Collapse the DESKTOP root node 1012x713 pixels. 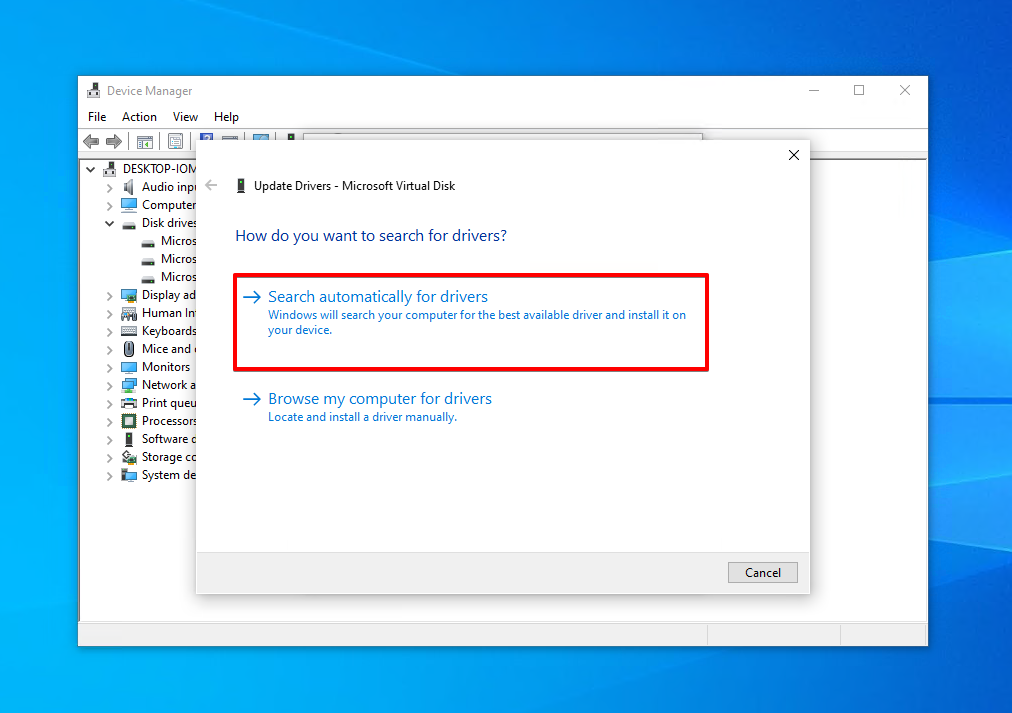point(92,169)
